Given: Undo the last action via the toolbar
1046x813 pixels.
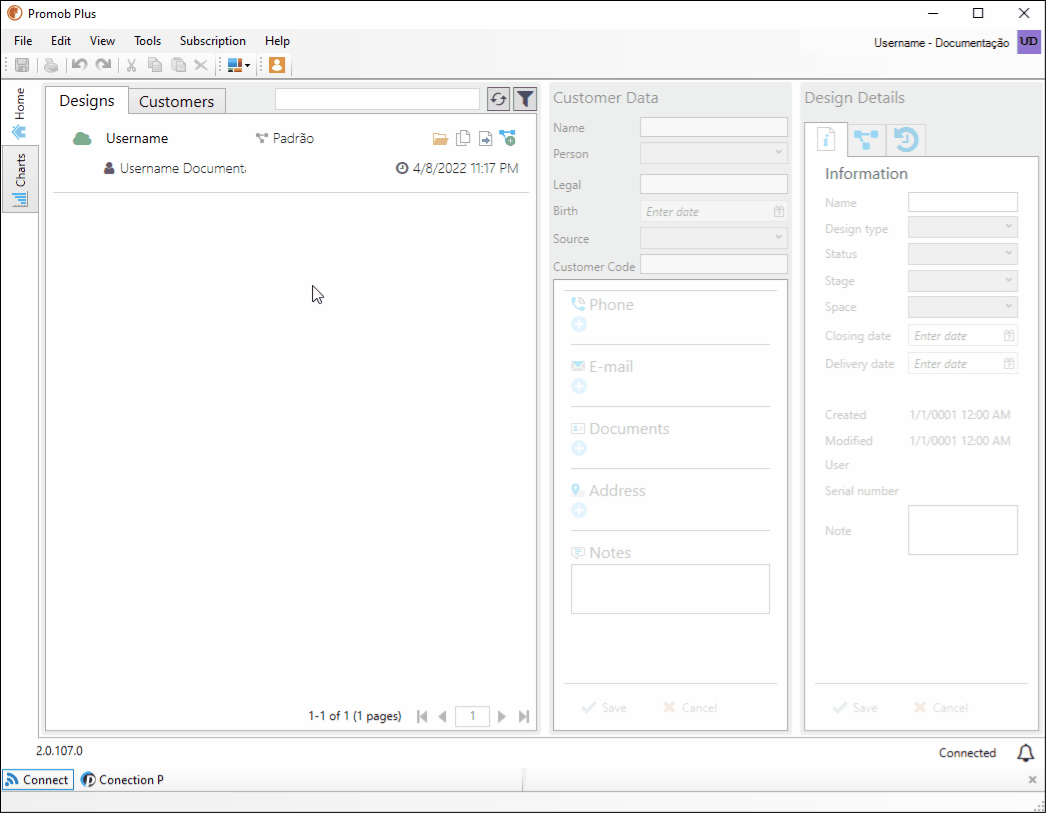Looking at the screenshot, I should (x=79, y=65).
